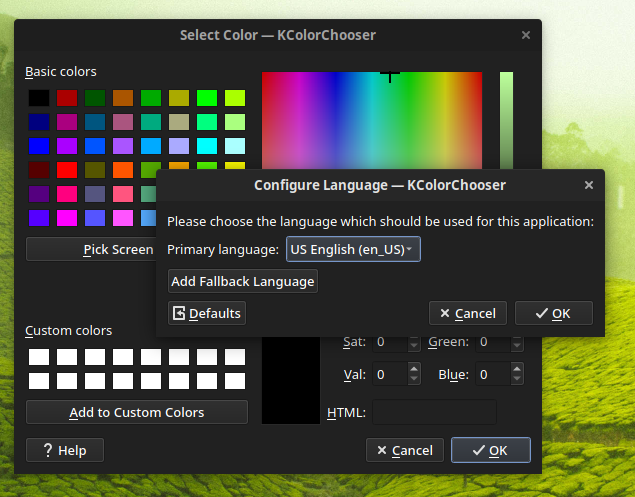Viewport: 635px width, 497px height.
Task: Select the yellow-green swatch ending first row
Action: pos(235,98)
